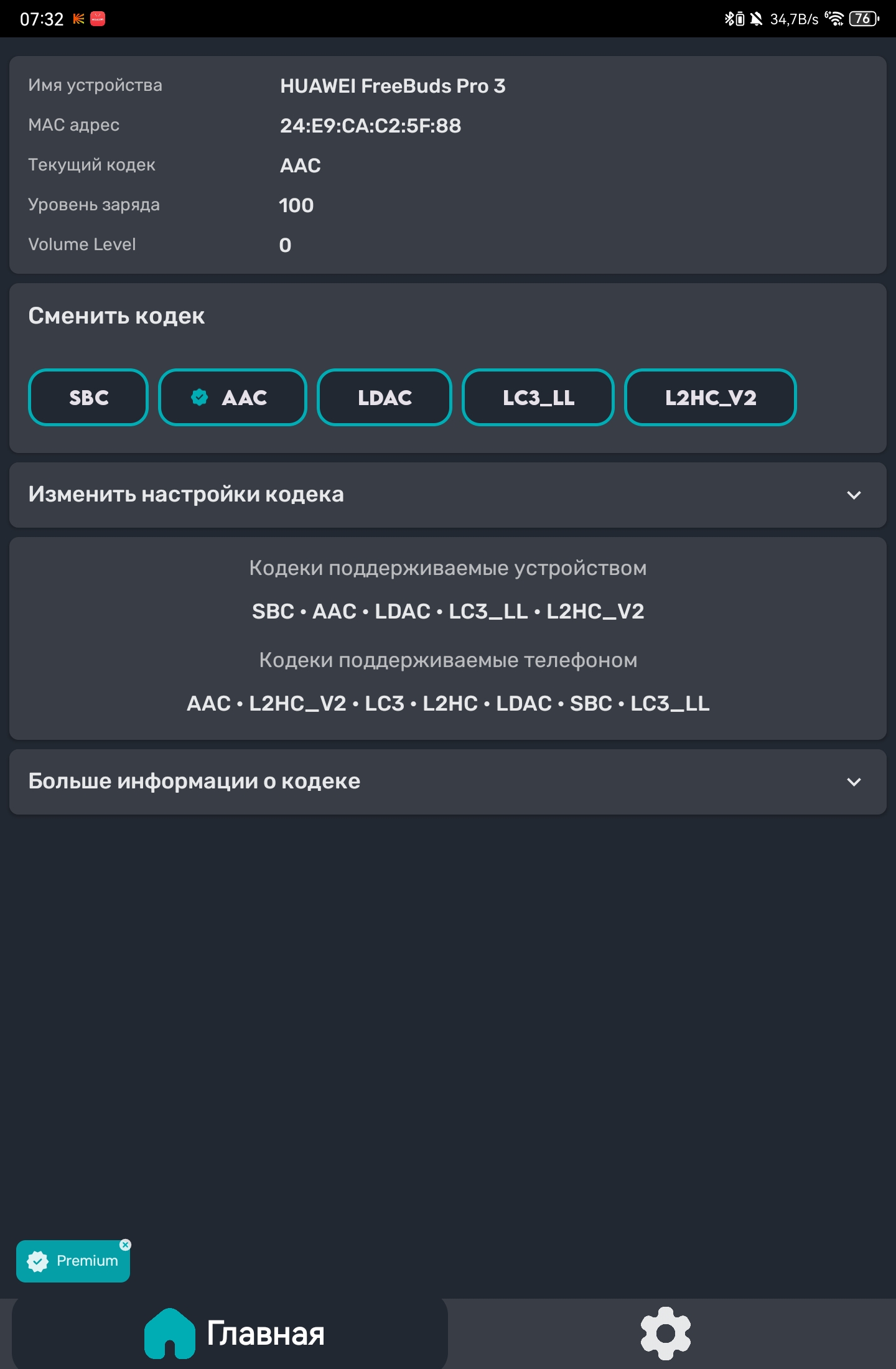Tap the Volume Level label

pos(82,245)
